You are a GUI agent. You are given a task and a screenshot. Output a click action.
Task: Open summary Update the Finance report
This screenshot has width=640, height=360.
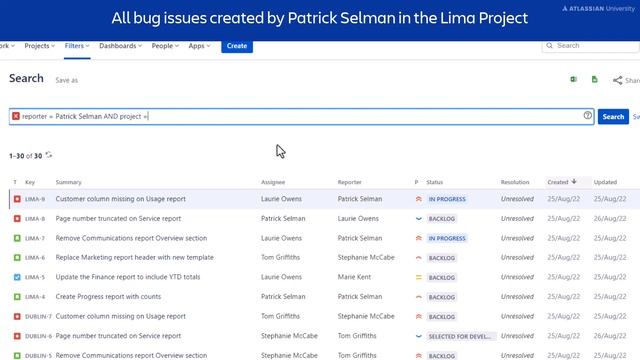[x=128, y=277]
